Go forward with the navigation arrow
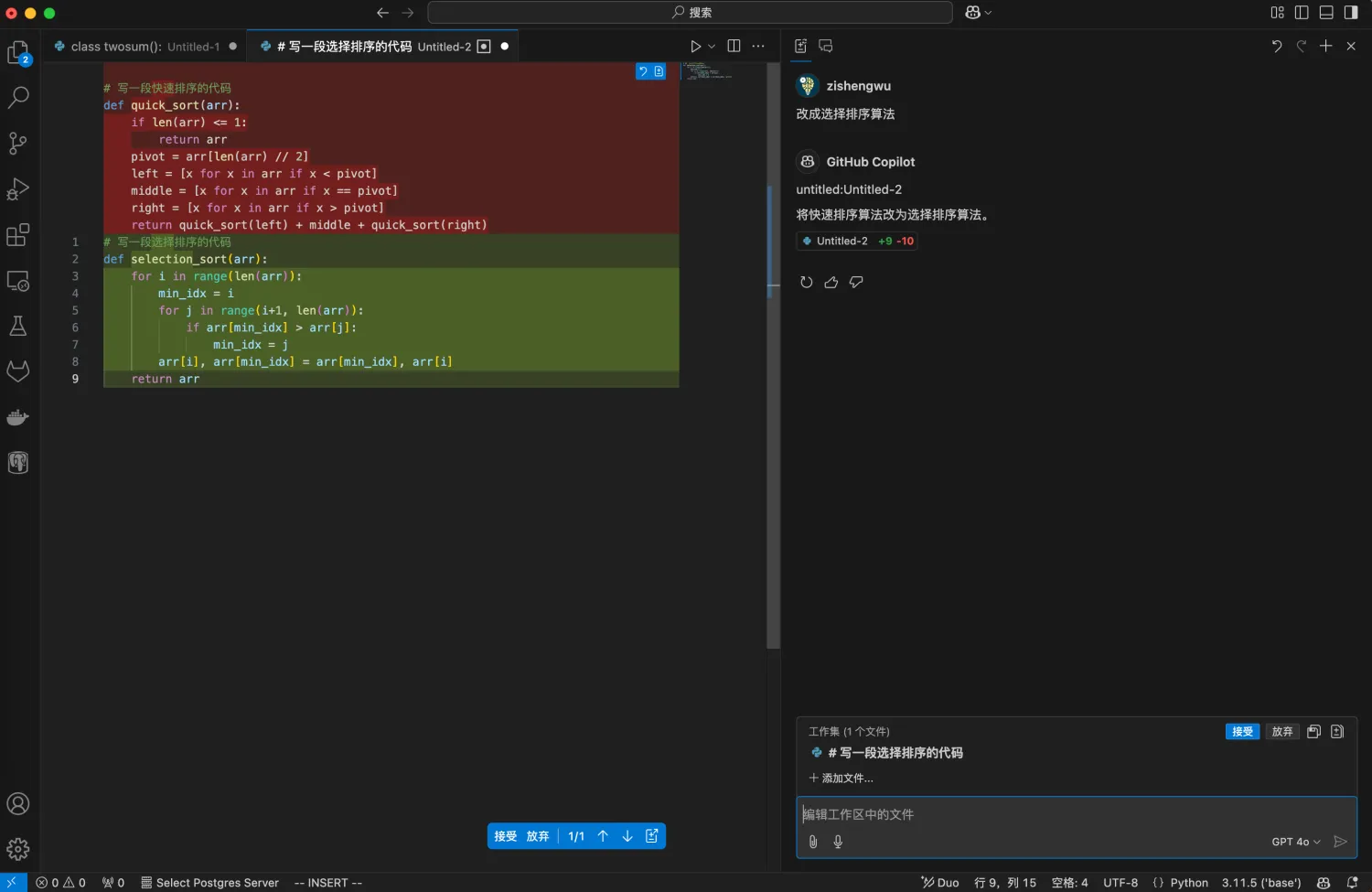1372x892 pixels. (x=408, y=12)
